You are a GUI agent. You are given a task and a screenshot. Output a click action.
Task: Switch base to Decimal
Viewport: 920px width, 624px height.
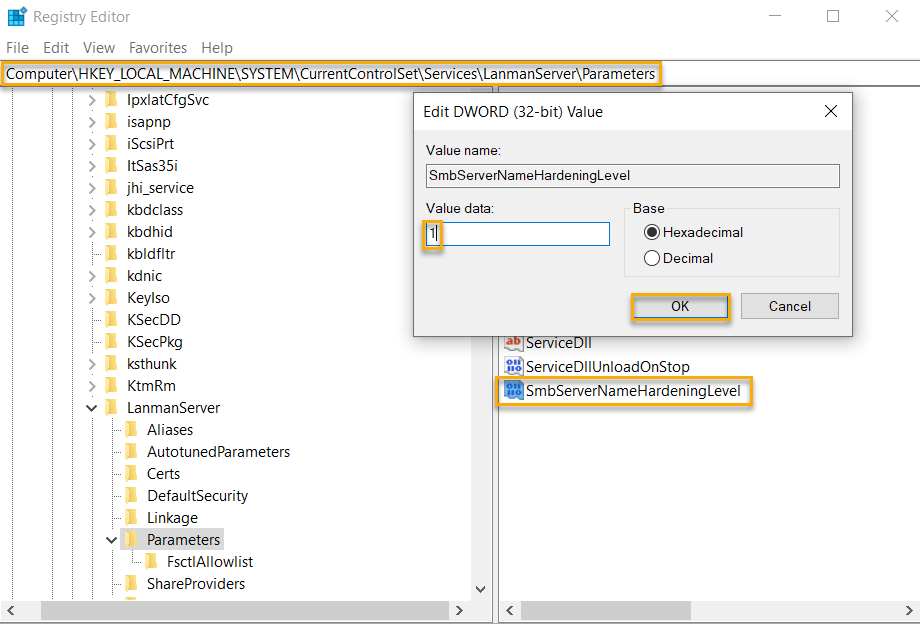(x=655, y=256)
